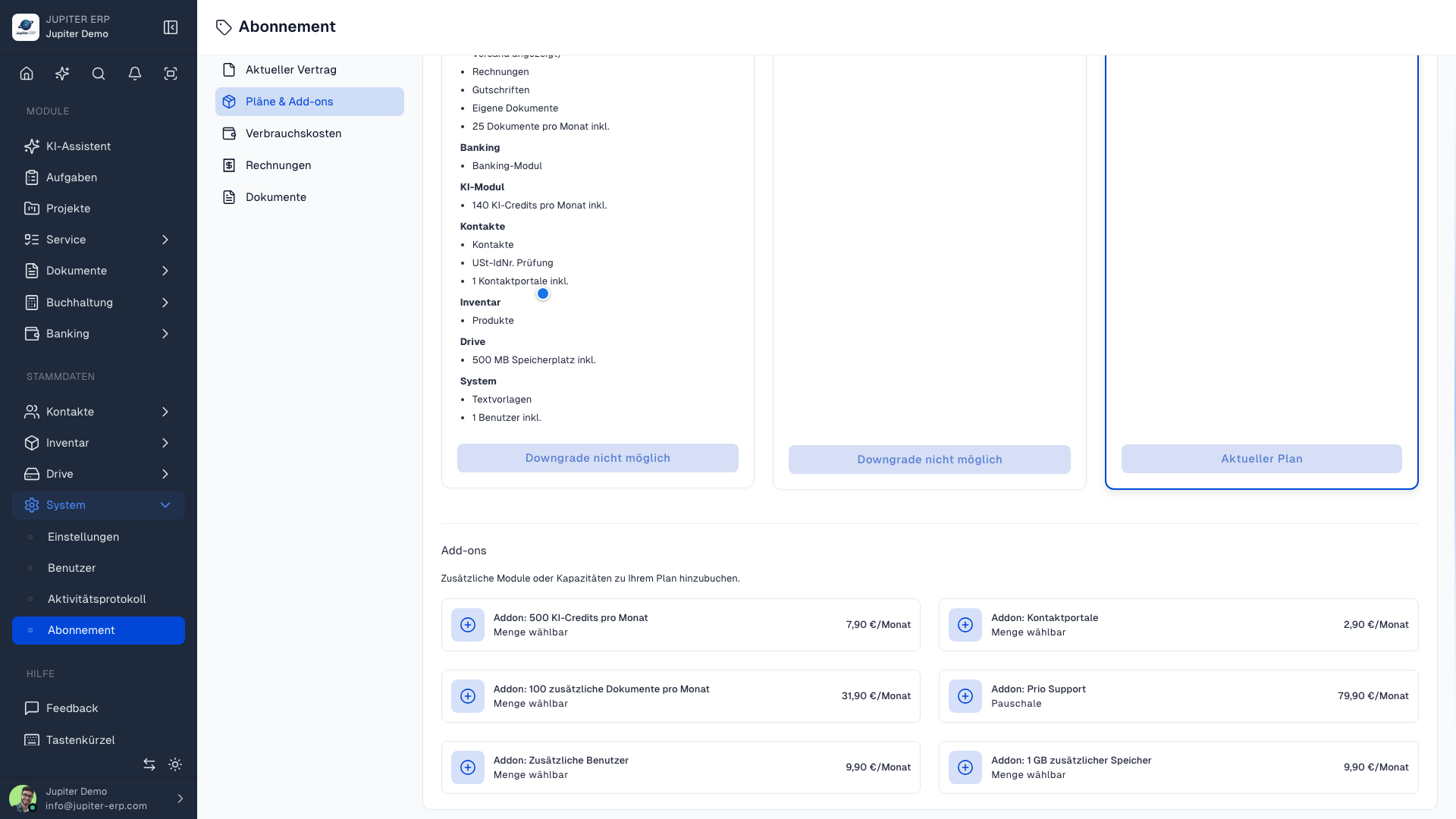Add the 500 KI-Credits addon plus icon
Viewport: 1456px width, 819px height.
tap(468, 625)
